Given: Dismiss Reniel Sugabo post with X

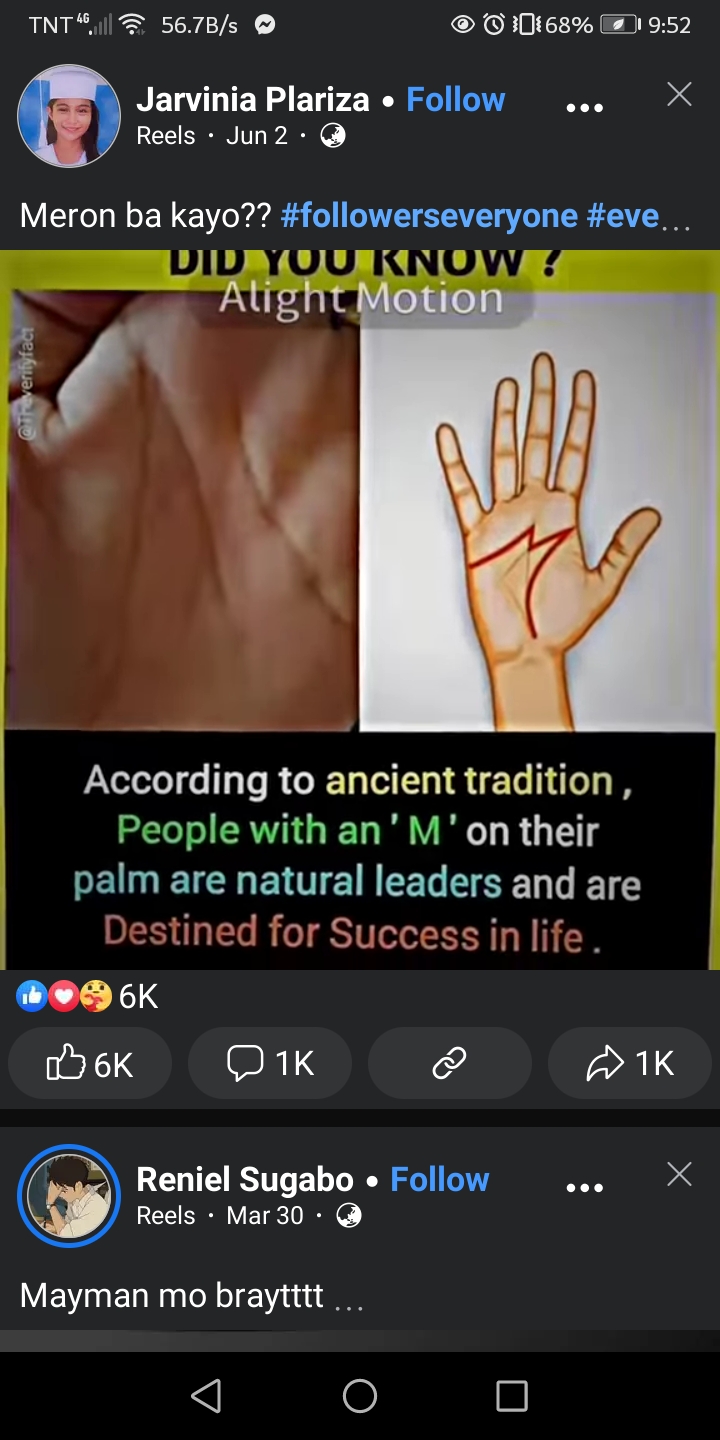Looking at the screenshot, I should pos(679,1175).
